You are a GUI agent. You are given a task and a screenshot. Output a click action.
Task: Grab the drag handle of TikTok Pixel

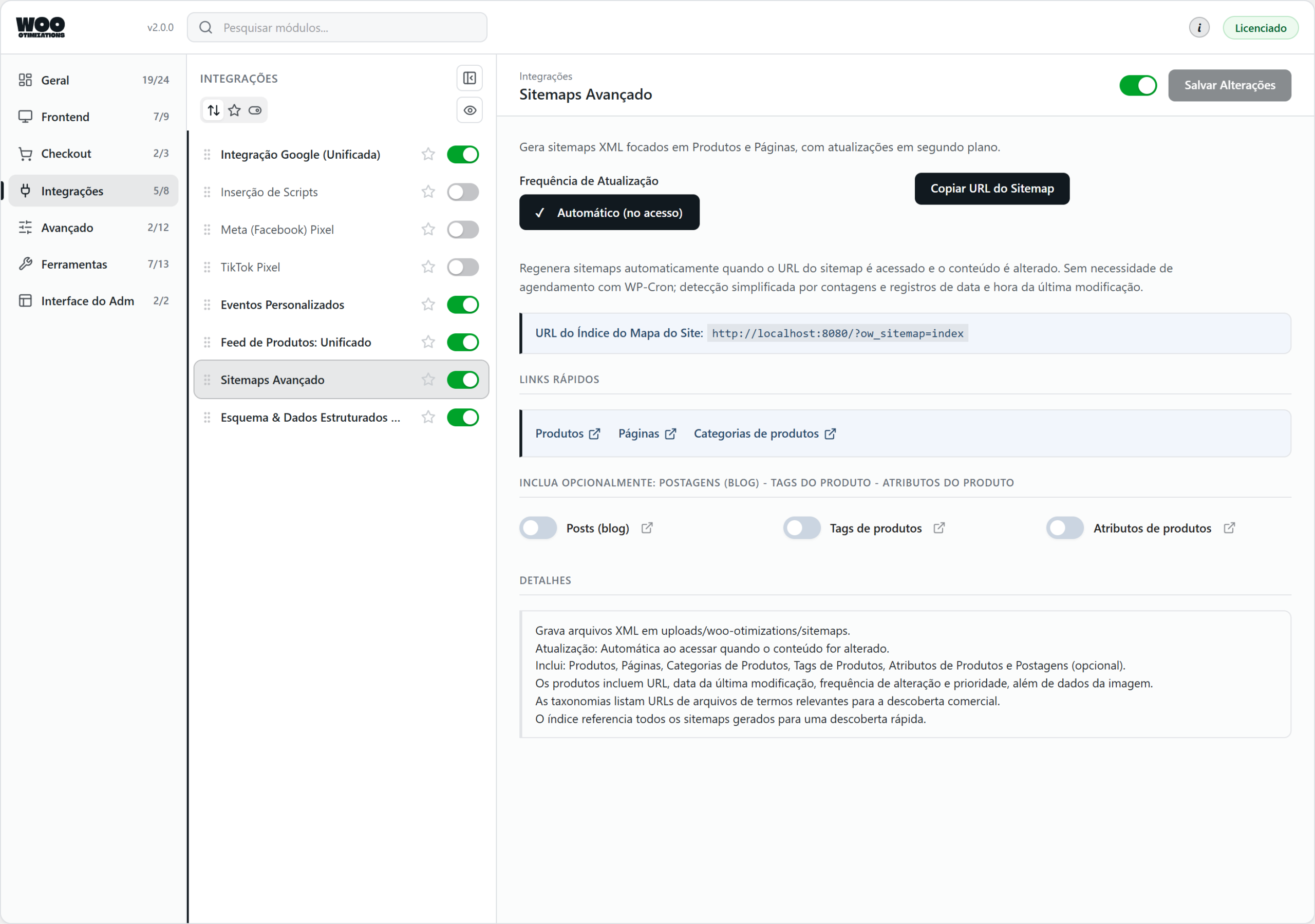(207, 267)
